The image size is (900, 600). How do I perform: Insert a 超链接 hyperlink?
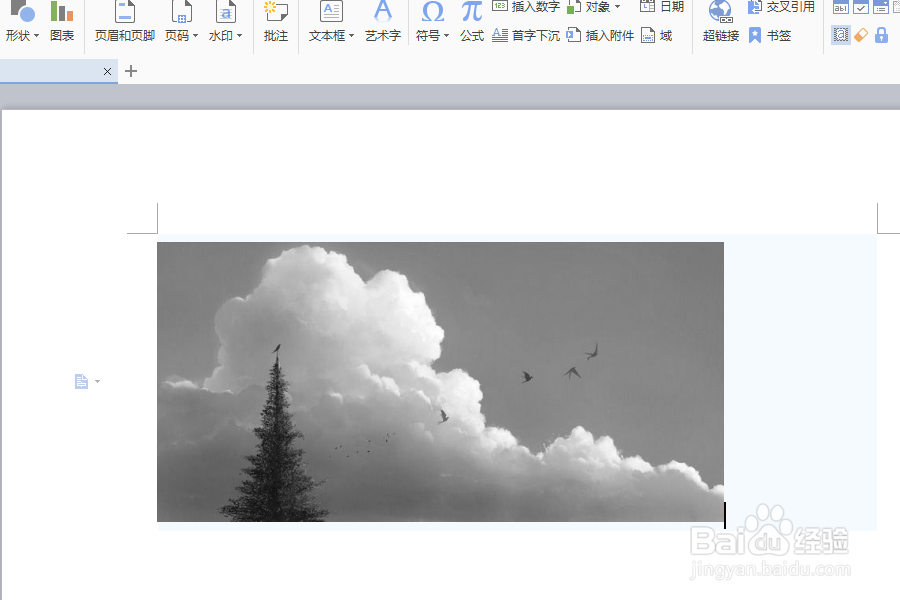pos(720,23)
